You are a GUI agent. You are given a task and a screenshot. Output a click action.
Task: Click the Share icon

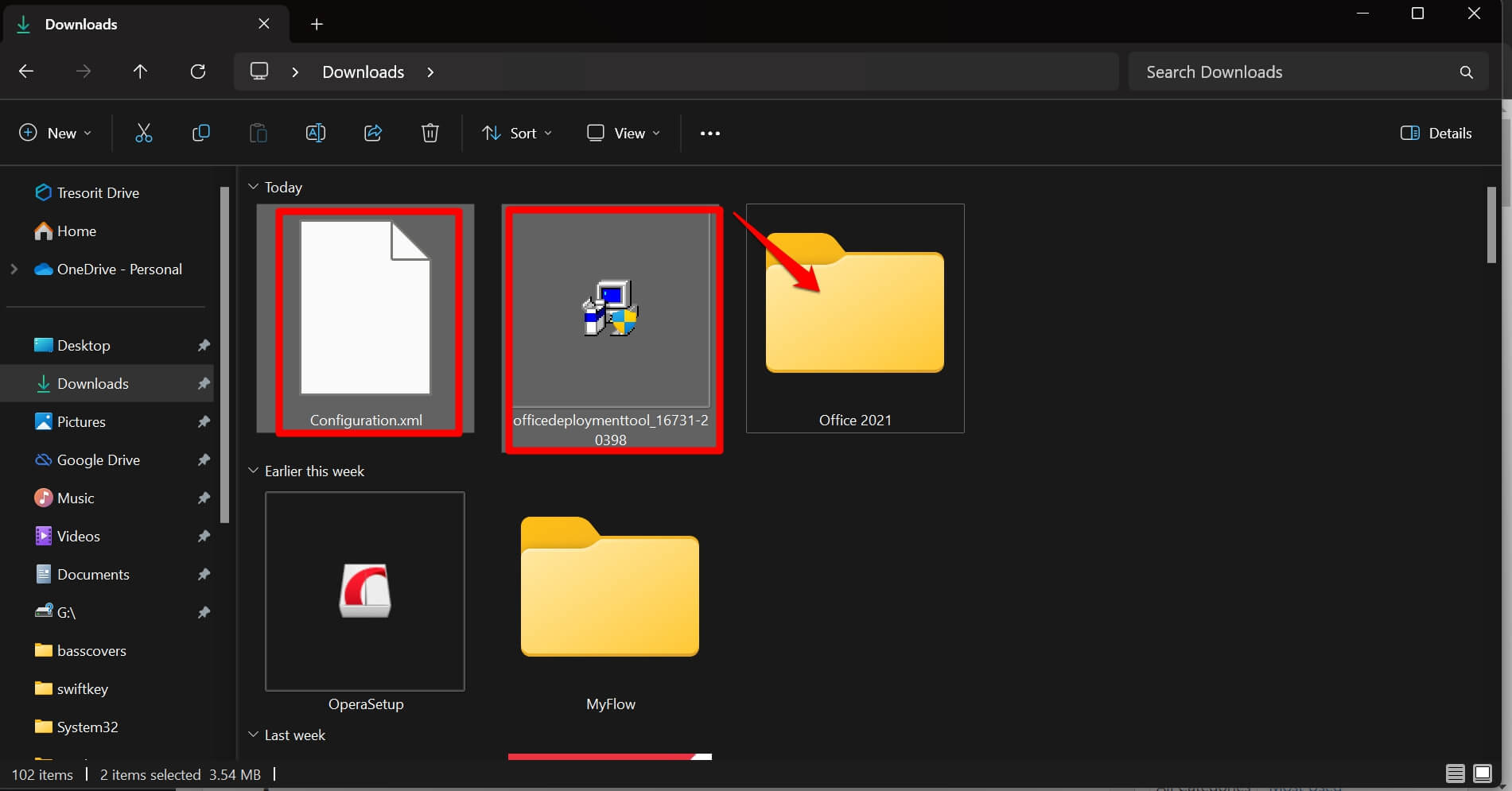373,133
